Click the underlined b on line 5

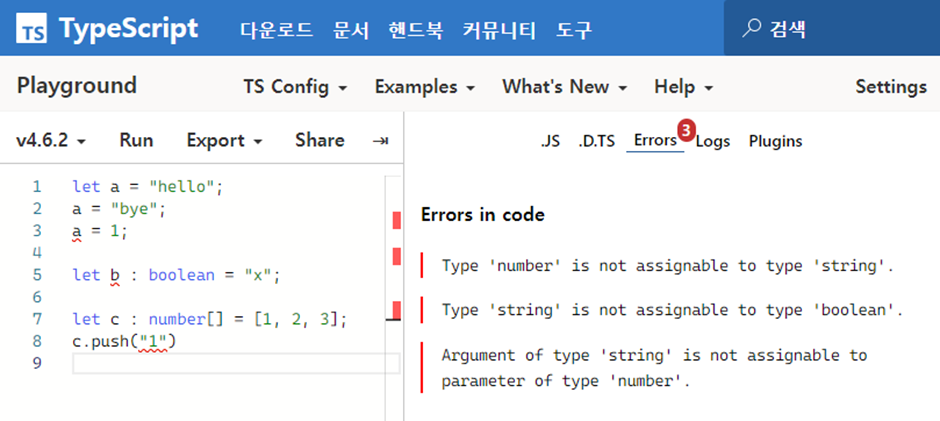tap(115, 275)
